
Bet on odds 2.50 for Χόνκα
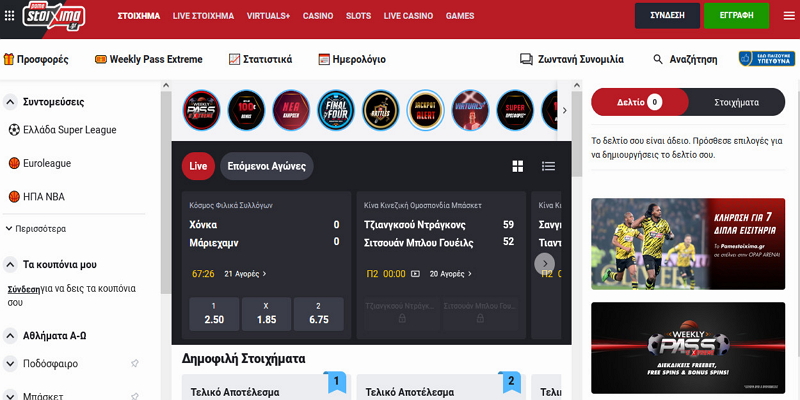click(x=214, y=314)
